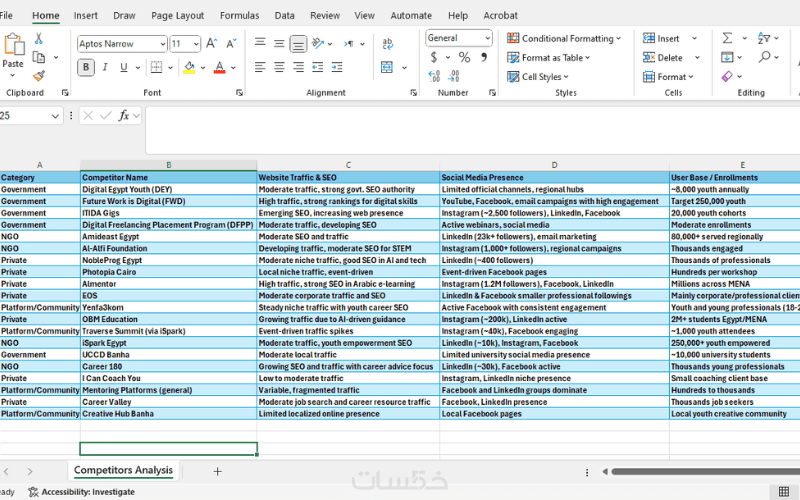800x500 pixels.
Task: Switch to the Formulas tab
Action: click(240, 16)
